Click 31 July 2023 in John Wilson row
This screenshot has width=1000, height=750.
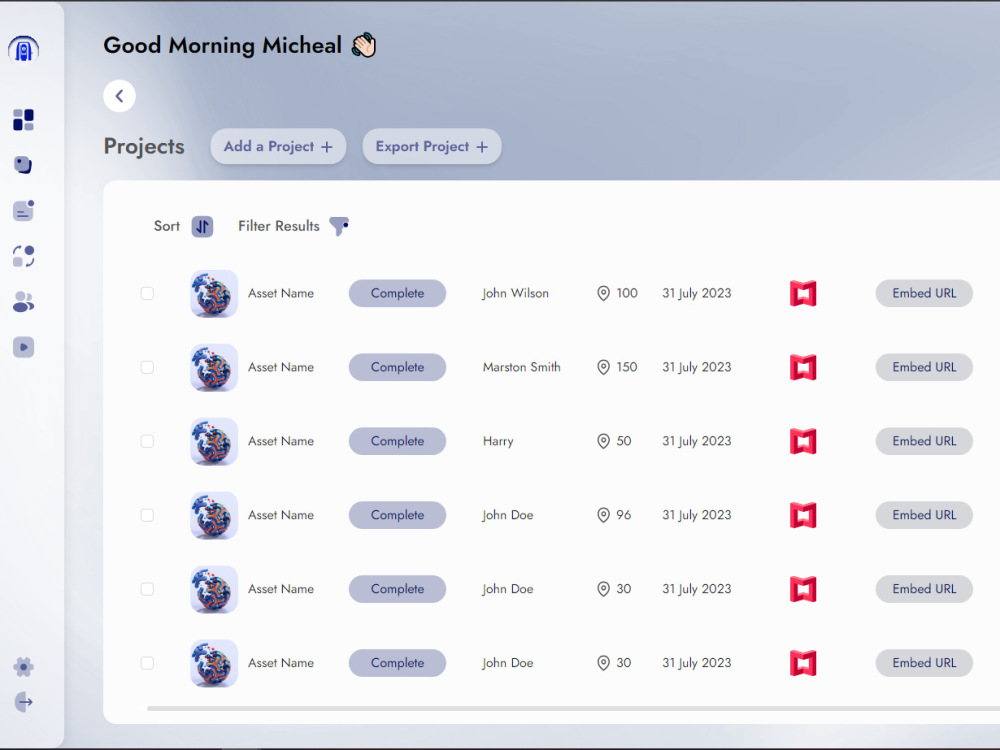coord(696,293)
